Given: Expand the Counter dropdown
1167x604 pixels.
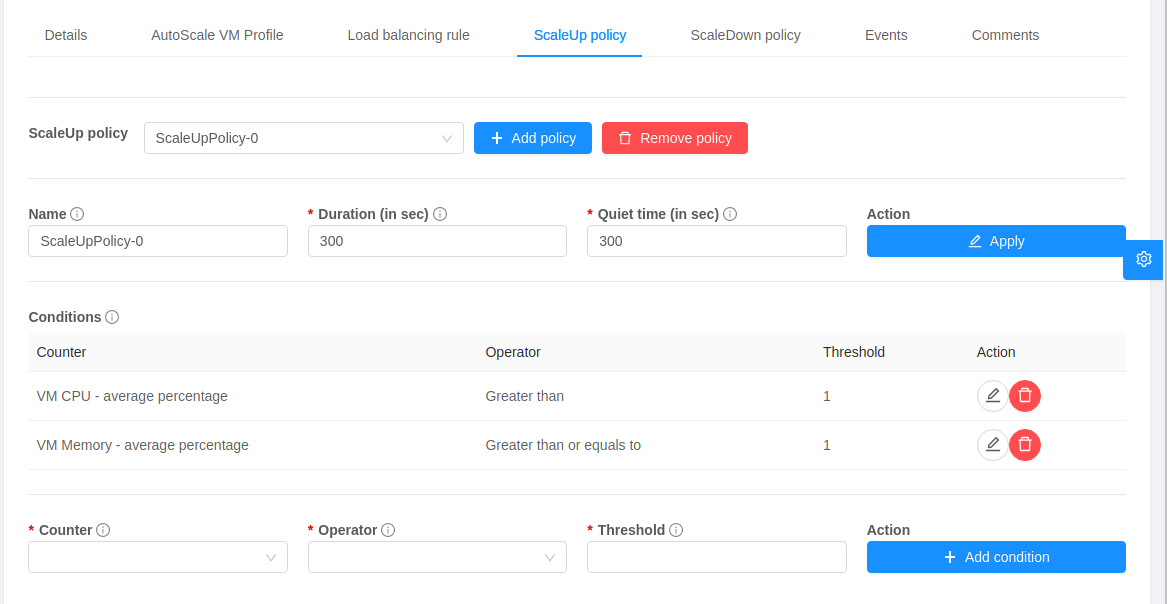Looking at the screenshot, I should point(158,557).
